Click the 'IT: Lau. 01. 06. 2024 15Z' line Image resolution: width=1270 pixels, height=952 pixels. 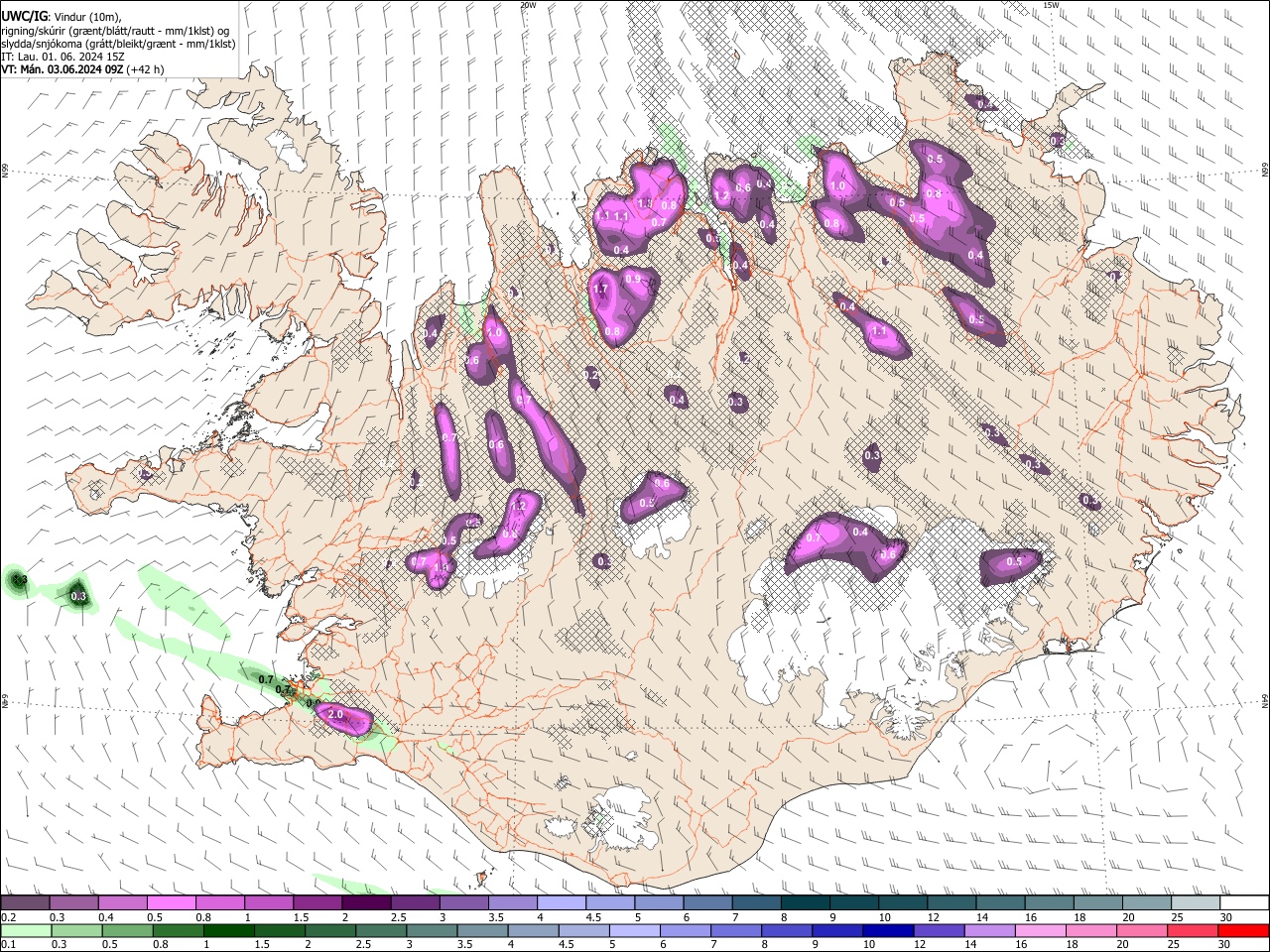pos(63,57)
